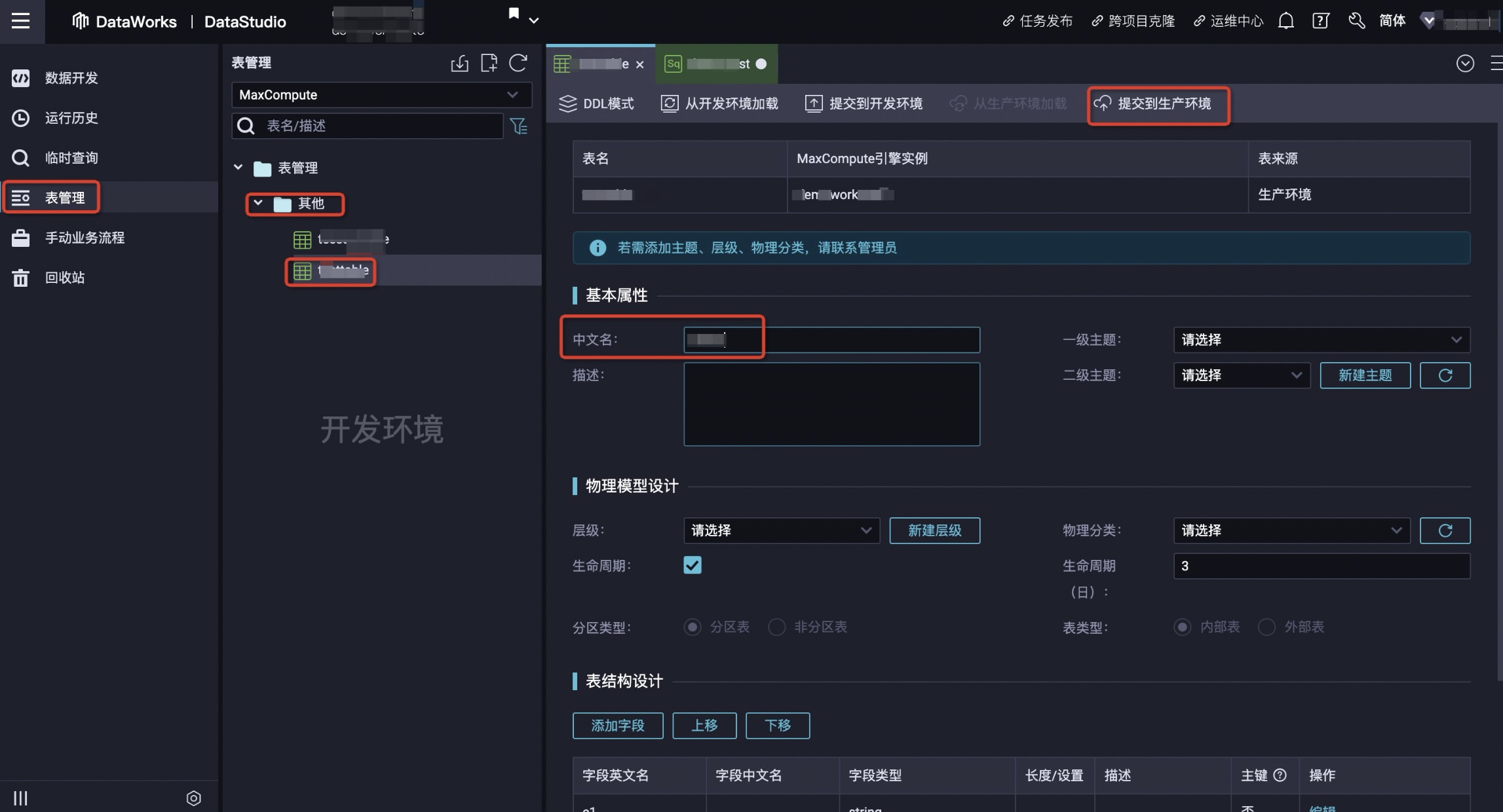This screenshot has width=1503, height=812.
Task: Click refresh icon next to 新建主题
Action: [x=1445, y=375]
